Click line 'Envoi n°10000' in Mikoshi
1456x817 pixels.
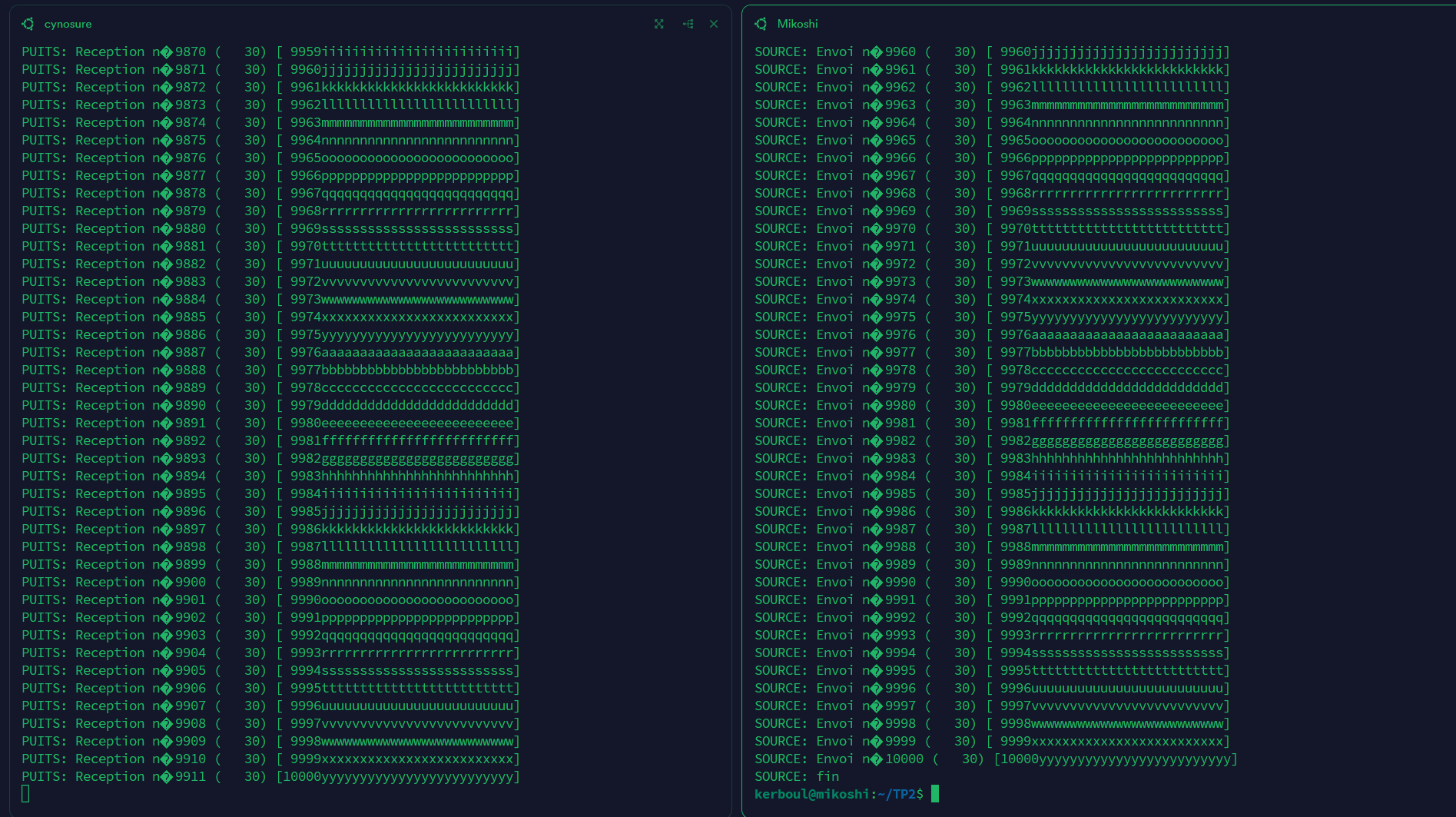coord(997,759)
